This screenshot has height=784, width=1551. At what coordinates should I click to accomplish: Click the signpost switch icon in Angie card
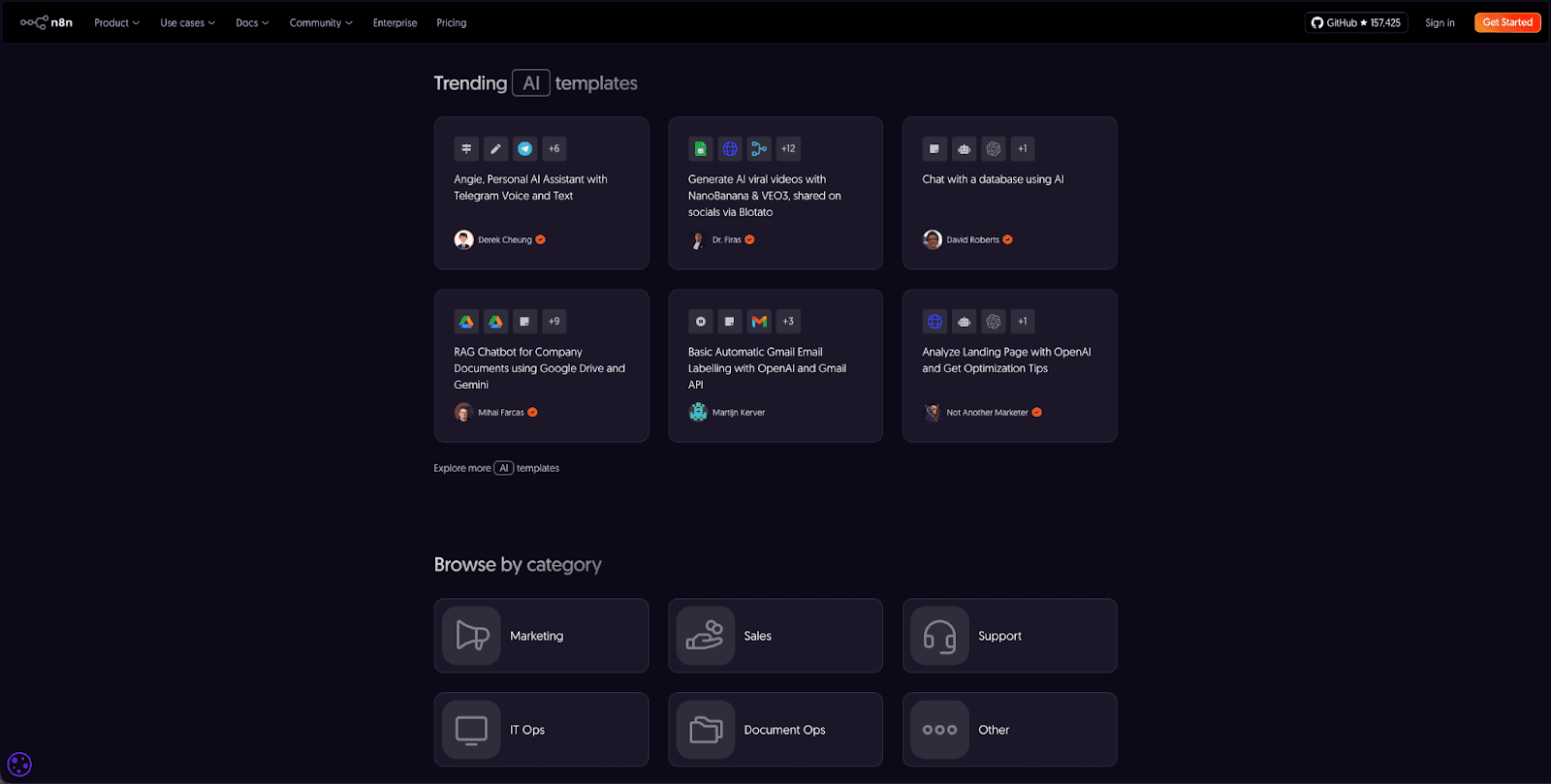(x=466, y=148)
